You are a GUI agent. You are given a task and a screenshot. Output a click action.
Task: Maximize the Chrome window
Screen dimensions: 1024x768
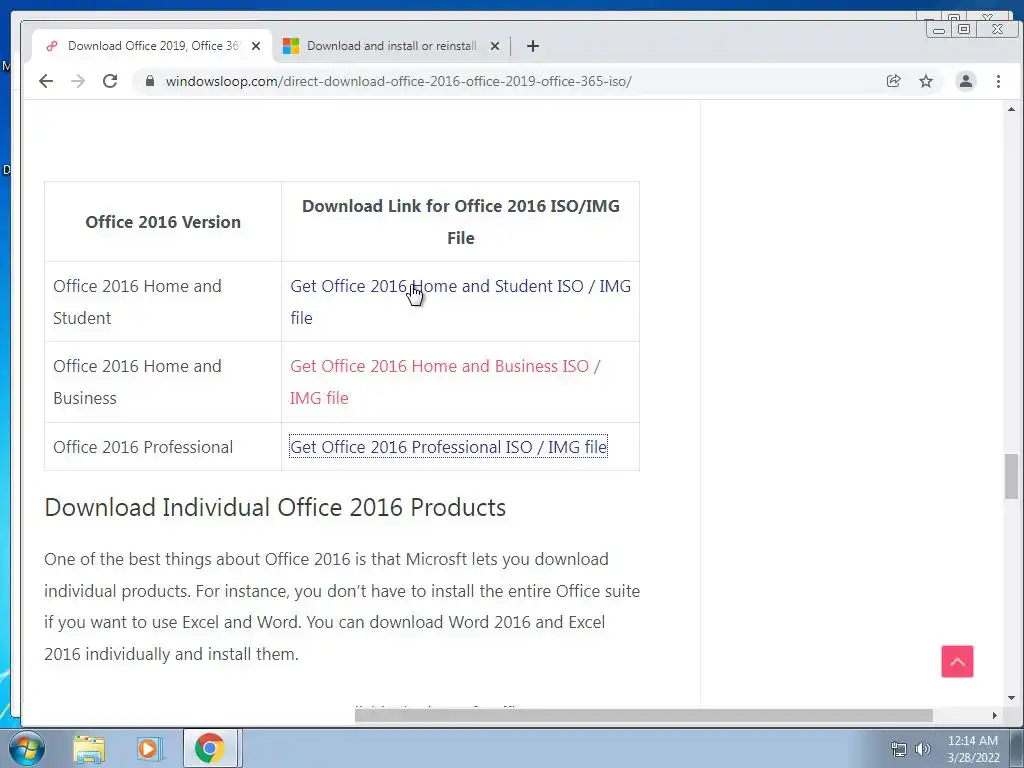point(964,29)
